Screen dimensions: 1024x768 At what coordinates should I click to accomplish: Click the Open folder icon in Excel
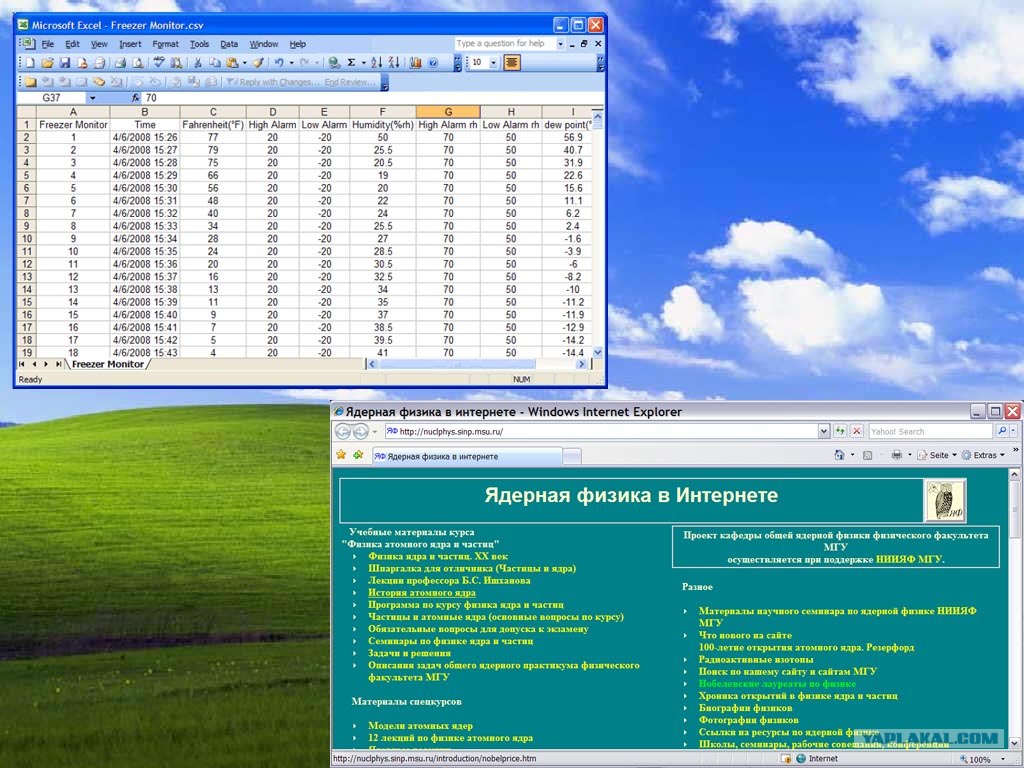[47, 63]
